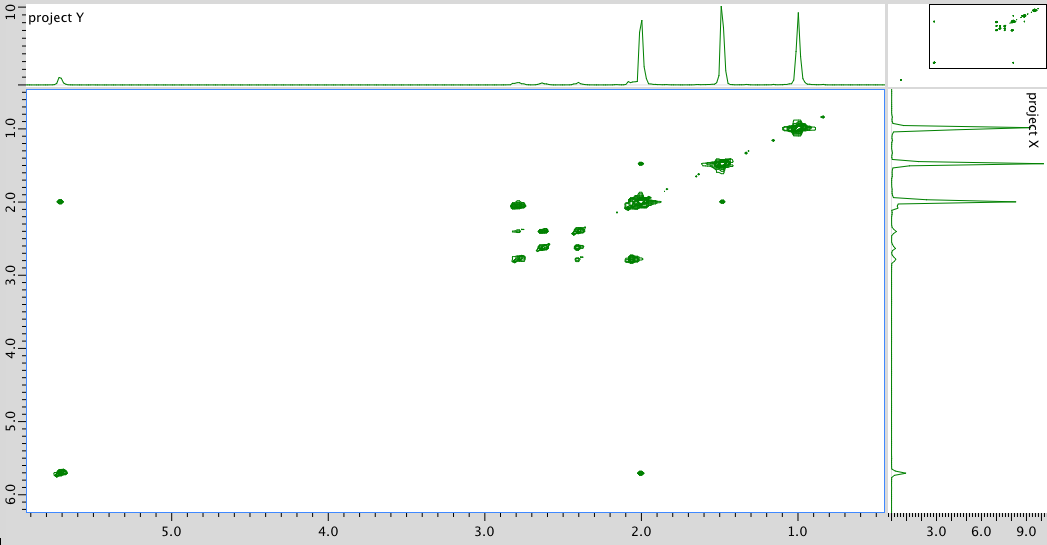This screenshot has height=545, width=1047.
Task: Click the bottom cross peak at 2.0/5.7
Action: pyautogui.click(x=640, y=472)
